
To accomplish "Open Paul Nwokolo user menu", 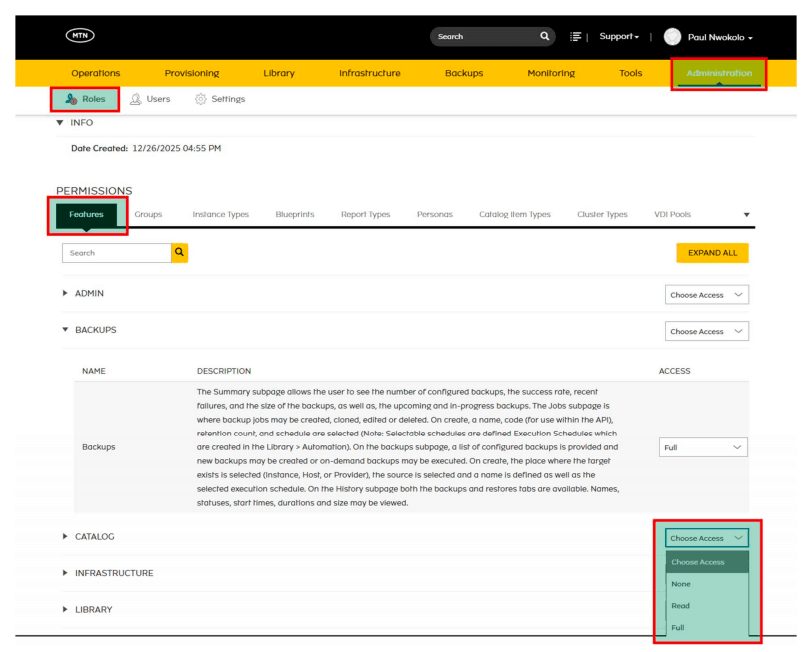I will (720, 37).
